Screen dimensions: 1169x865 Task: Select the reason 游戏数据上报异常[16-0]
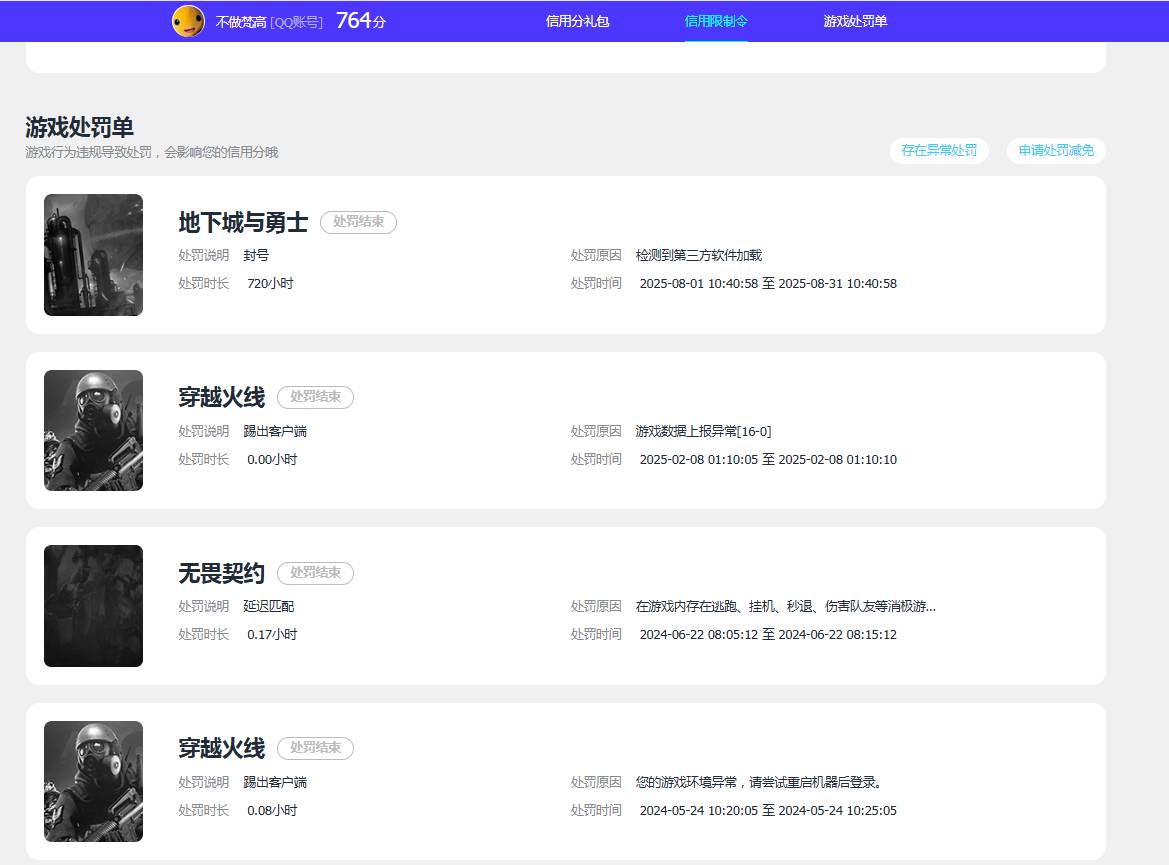pos(703,431)
